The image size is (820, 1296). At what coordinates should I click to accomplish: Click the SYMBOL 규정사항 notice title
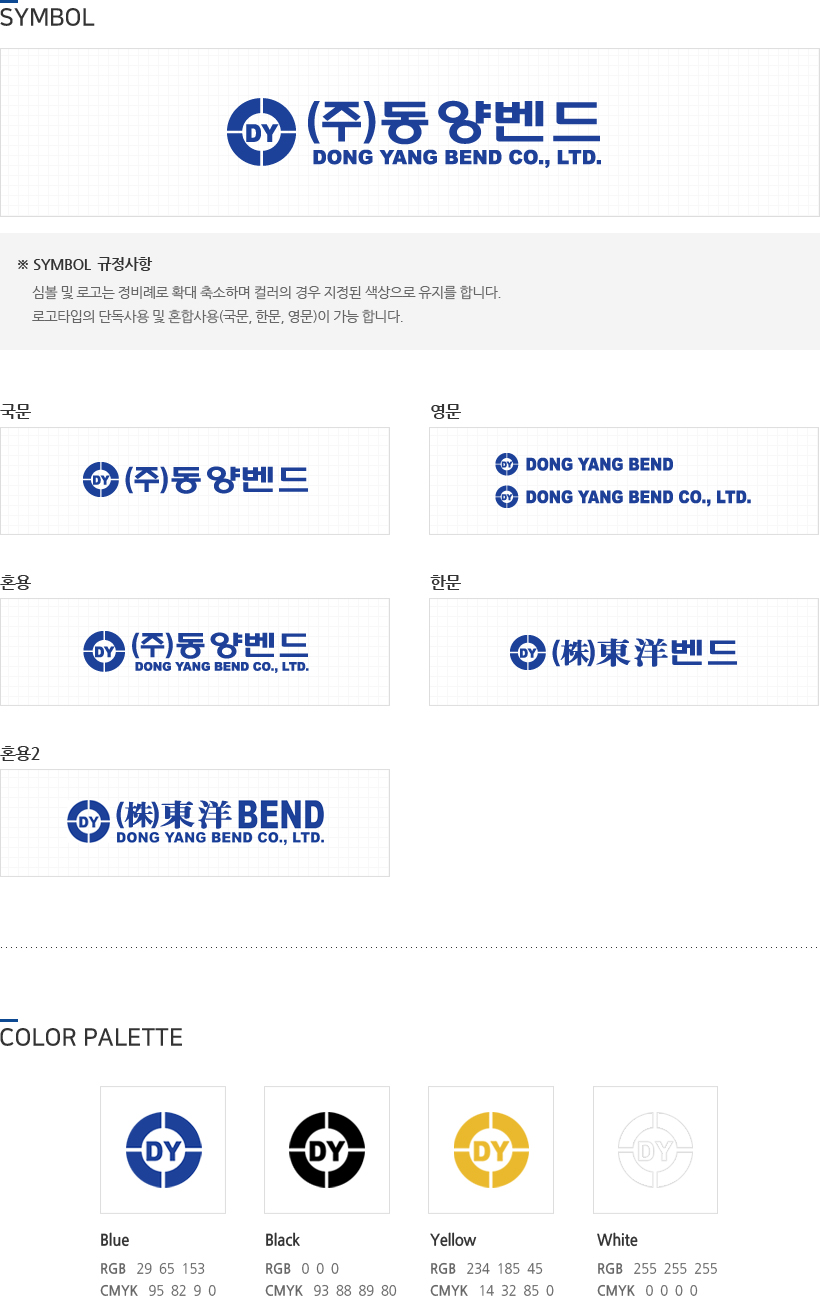coord(85,265)
